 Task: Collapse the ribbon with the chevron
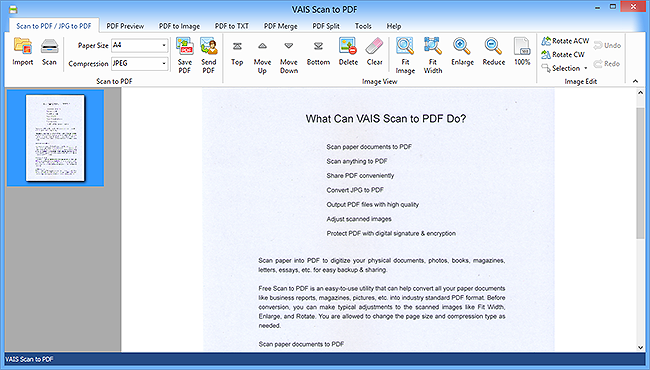(x=635, y=81)
